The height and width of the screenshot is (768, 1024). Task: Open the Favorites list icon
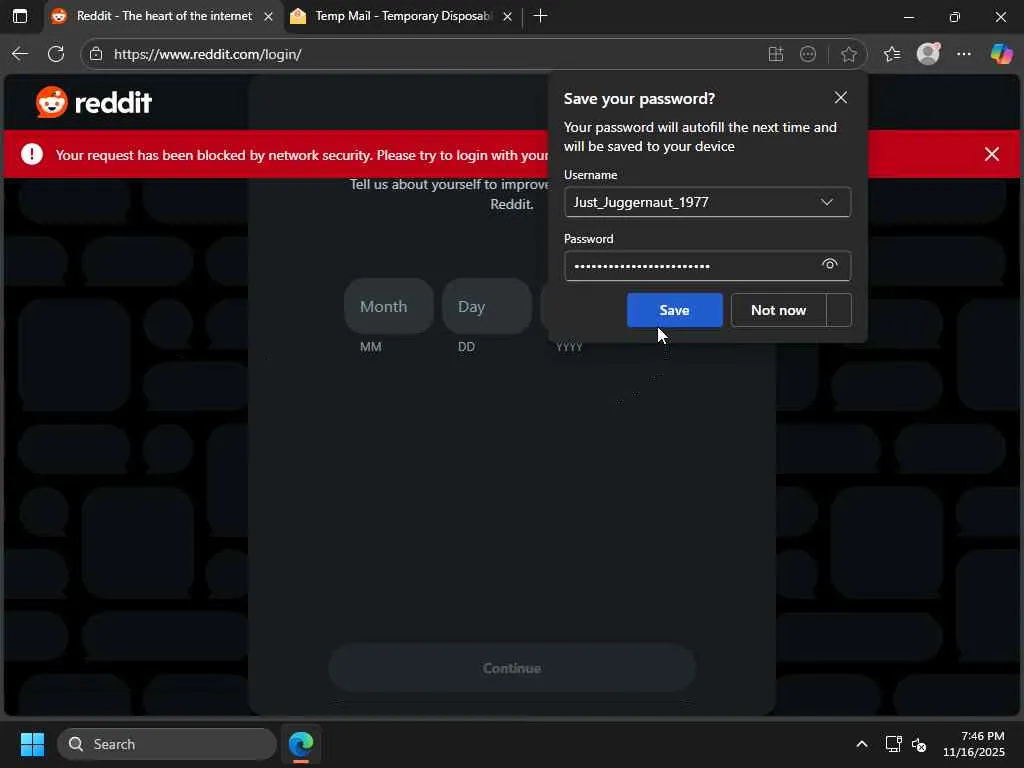(x=892, y=54)
